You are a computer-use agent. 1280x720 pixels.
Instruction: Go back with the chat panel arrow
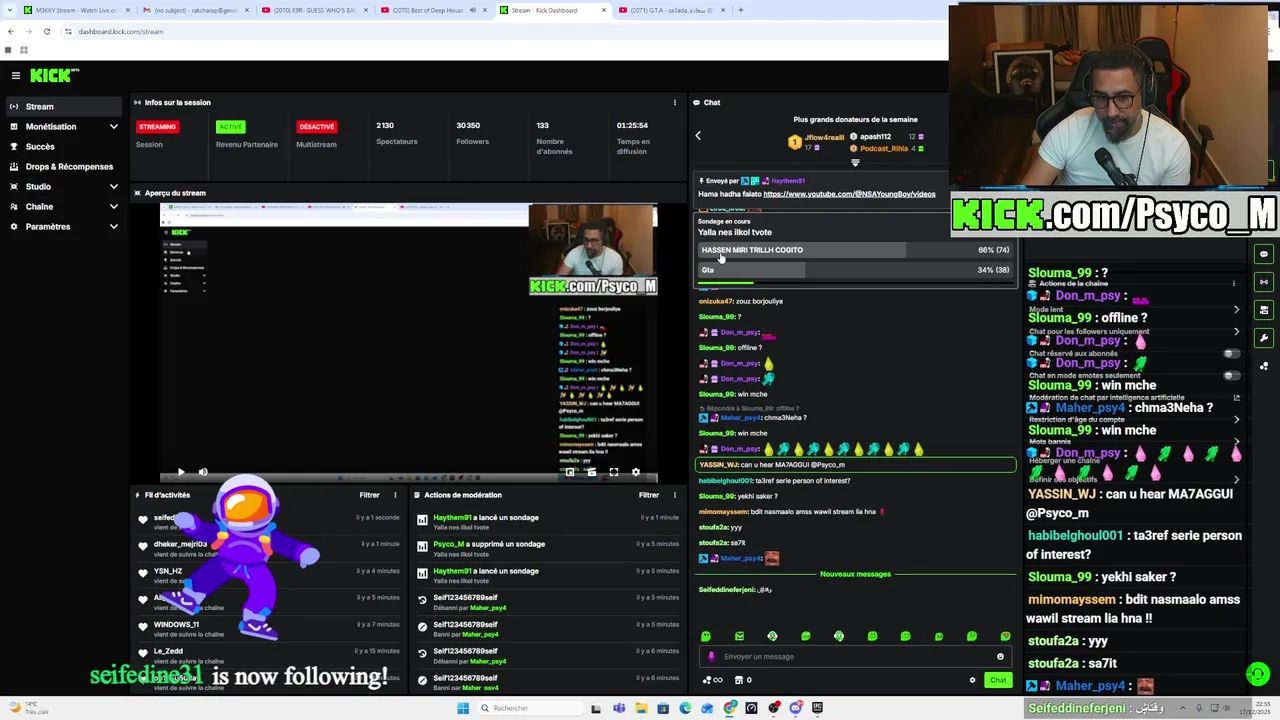(698, 135)
